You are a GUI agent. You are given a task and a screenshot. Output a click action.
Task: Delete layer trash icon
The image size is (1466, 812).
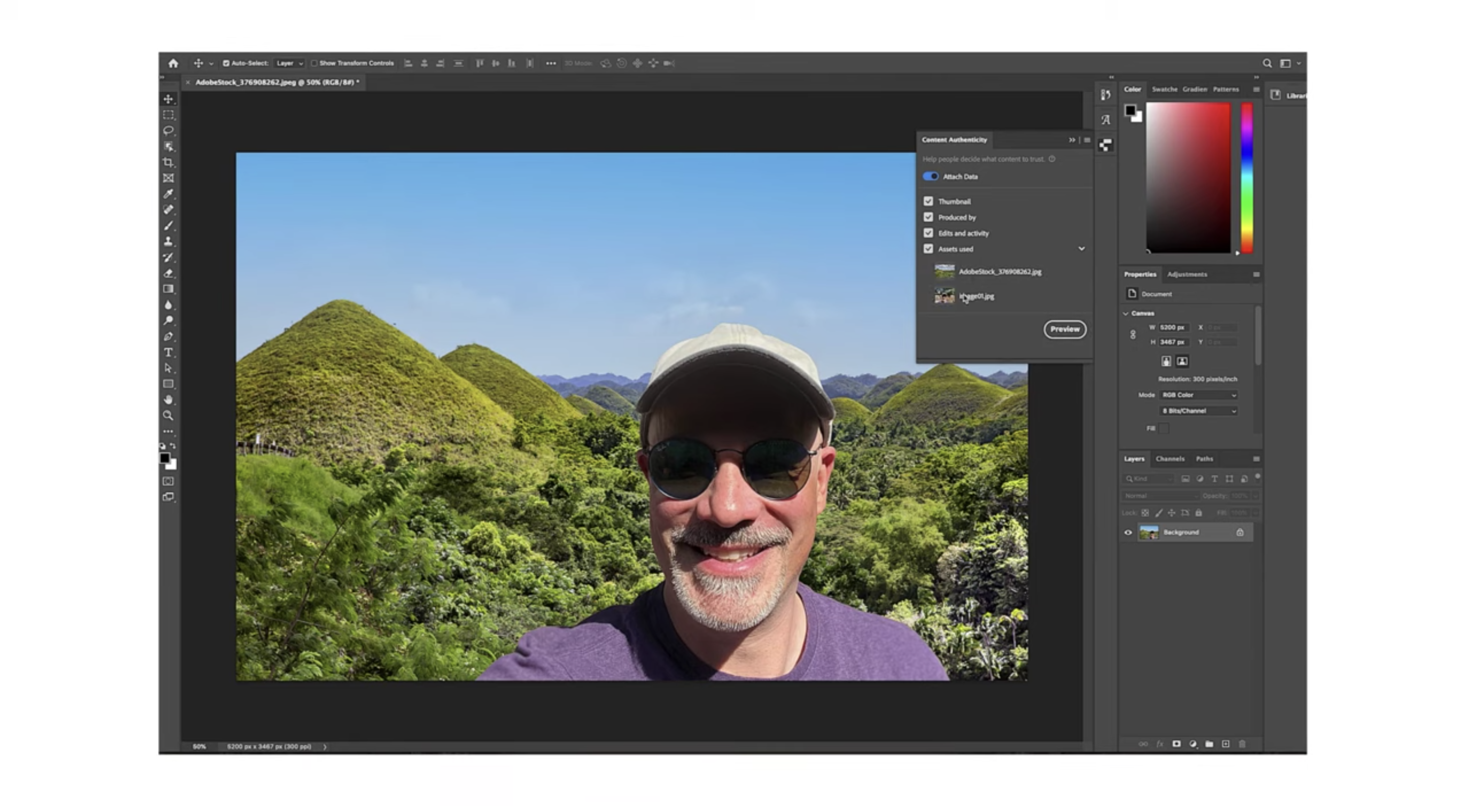(1243, 744)
